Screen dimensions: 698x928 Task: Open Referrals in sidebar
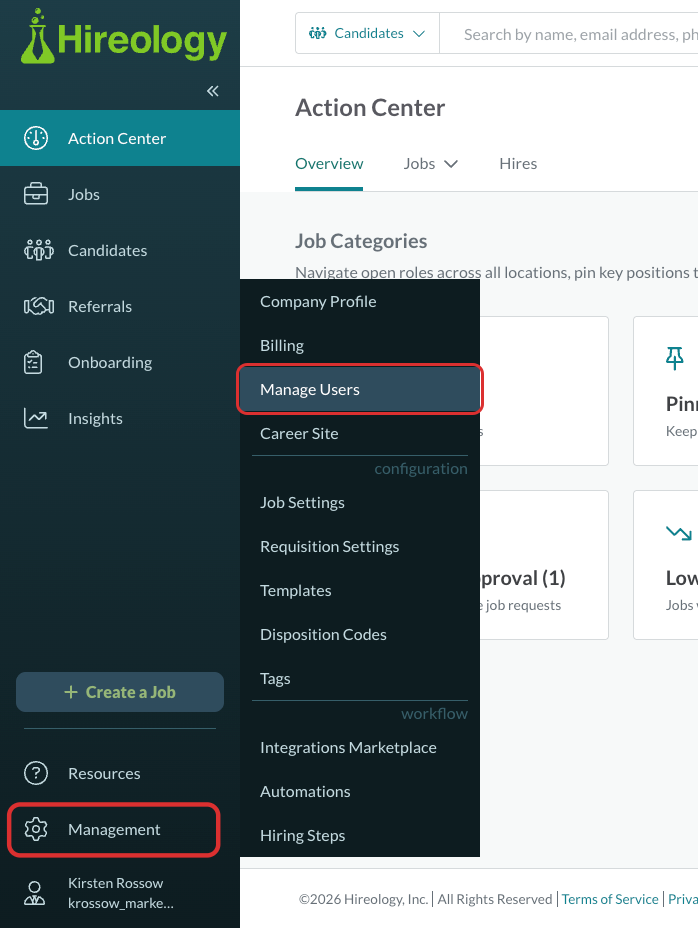pos(120,306)
